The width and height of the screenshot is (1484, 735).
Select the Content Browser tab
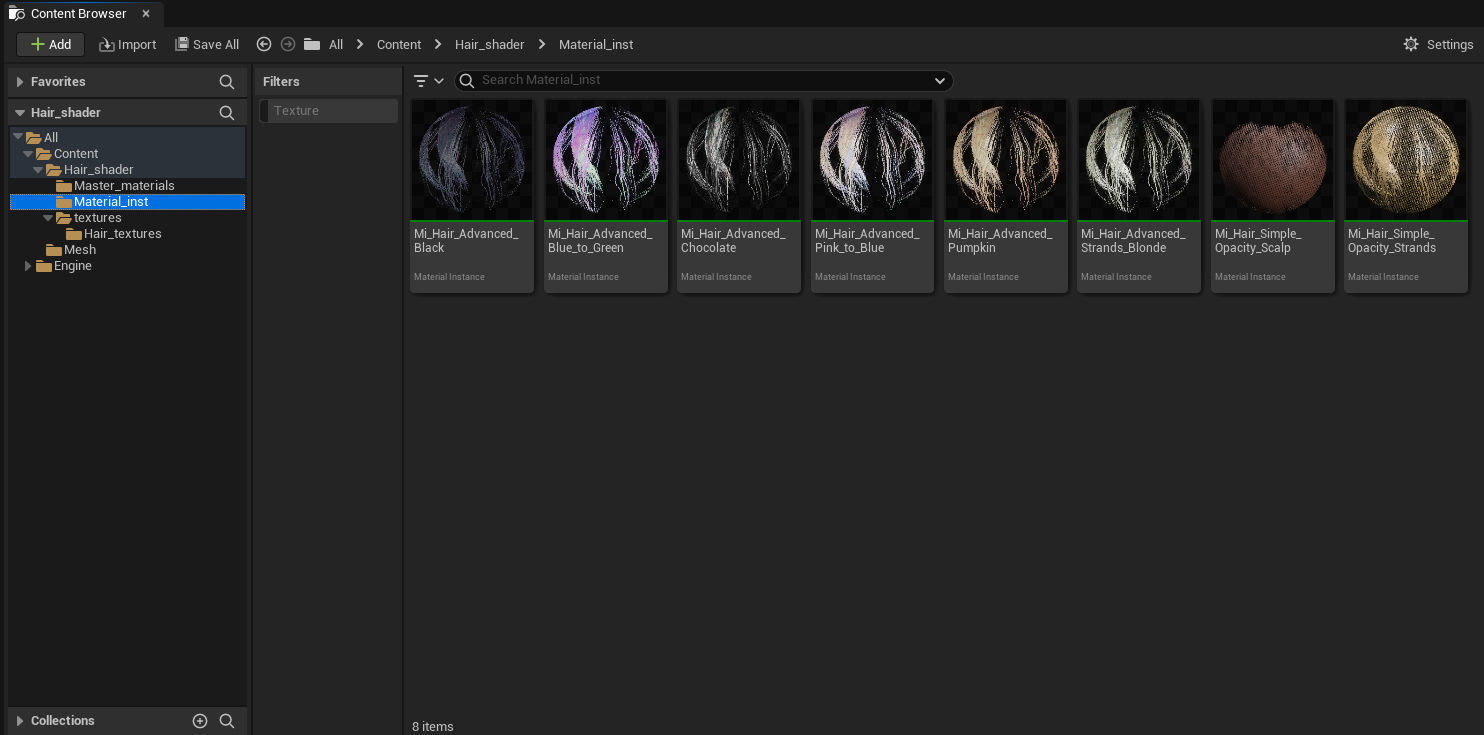(x=78, y=14)
